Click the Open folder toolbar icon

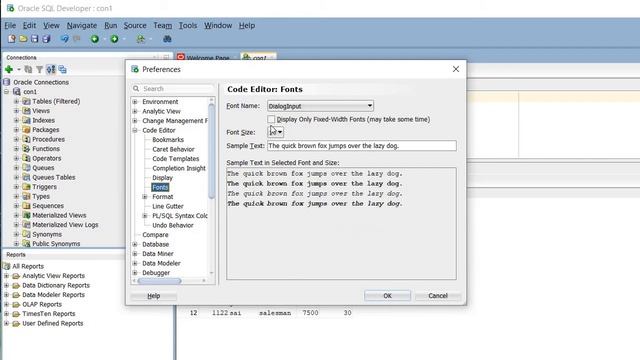pyautogui.click(x=23, y=39)
